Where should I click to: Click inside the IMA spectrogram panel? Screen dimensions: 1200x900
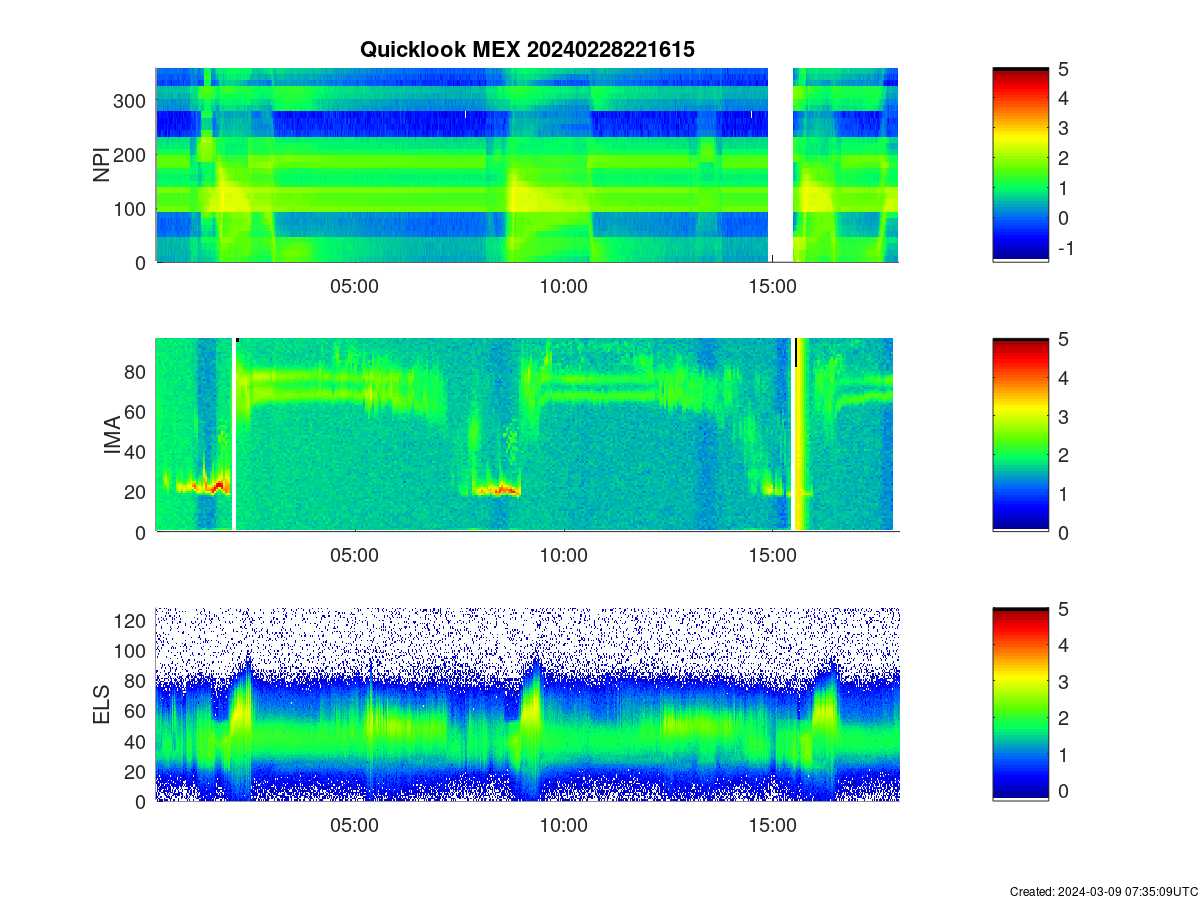tap(527, 435)
